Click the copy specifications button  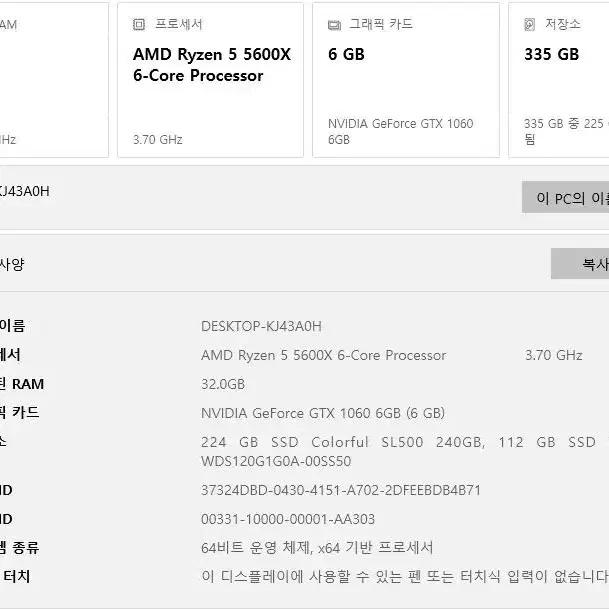(x=580, y=264)
